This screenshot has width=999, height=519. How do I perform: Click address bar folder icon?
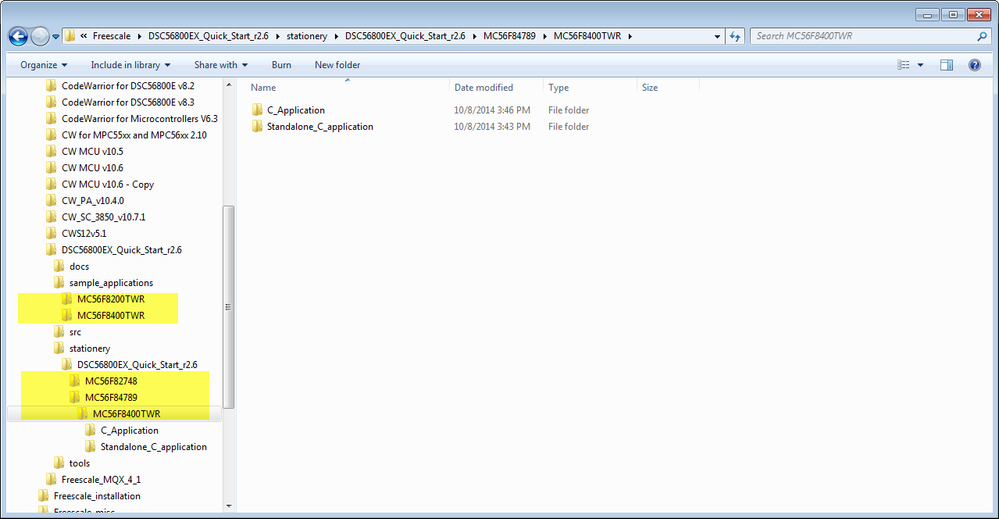click(70, 36)
